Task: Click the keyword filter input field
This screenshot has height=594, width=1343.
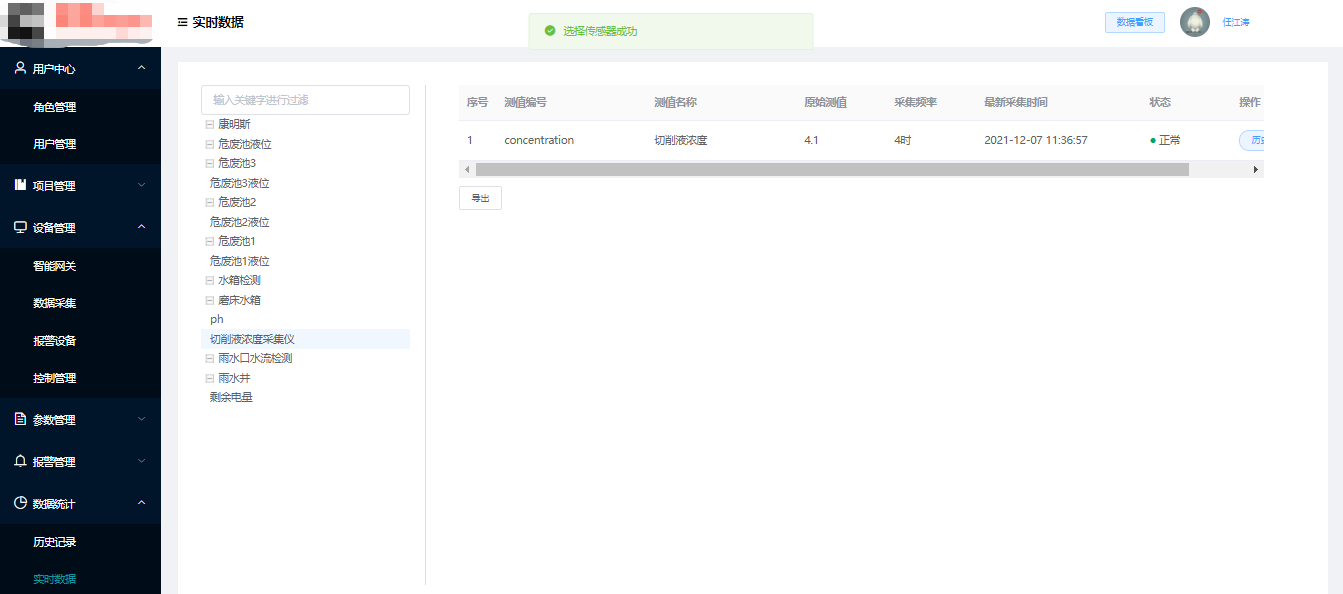Action: coord(305,100)
